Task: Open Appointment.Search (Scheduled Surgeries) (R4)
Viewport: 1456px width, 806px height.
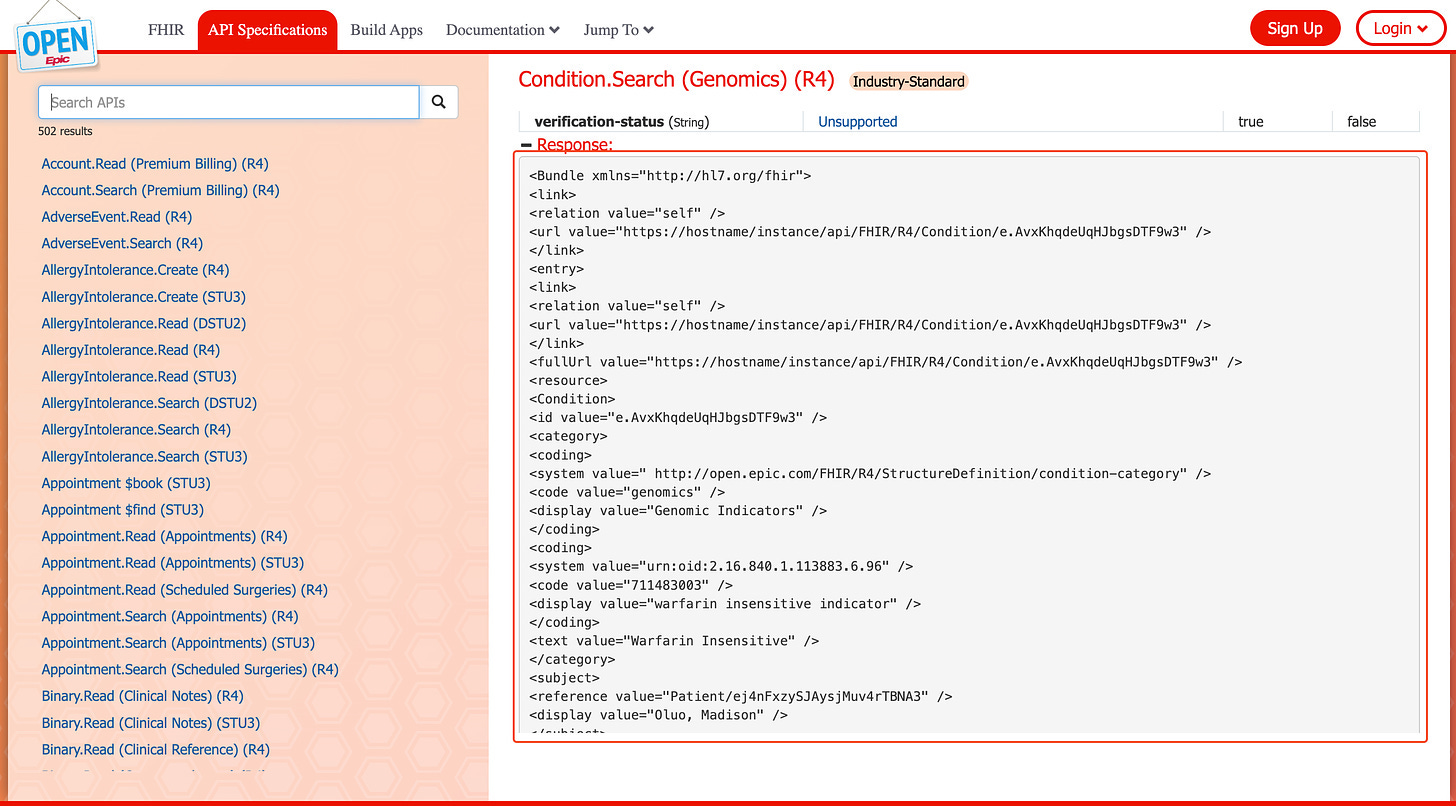Action: click(x=190, y=669)
